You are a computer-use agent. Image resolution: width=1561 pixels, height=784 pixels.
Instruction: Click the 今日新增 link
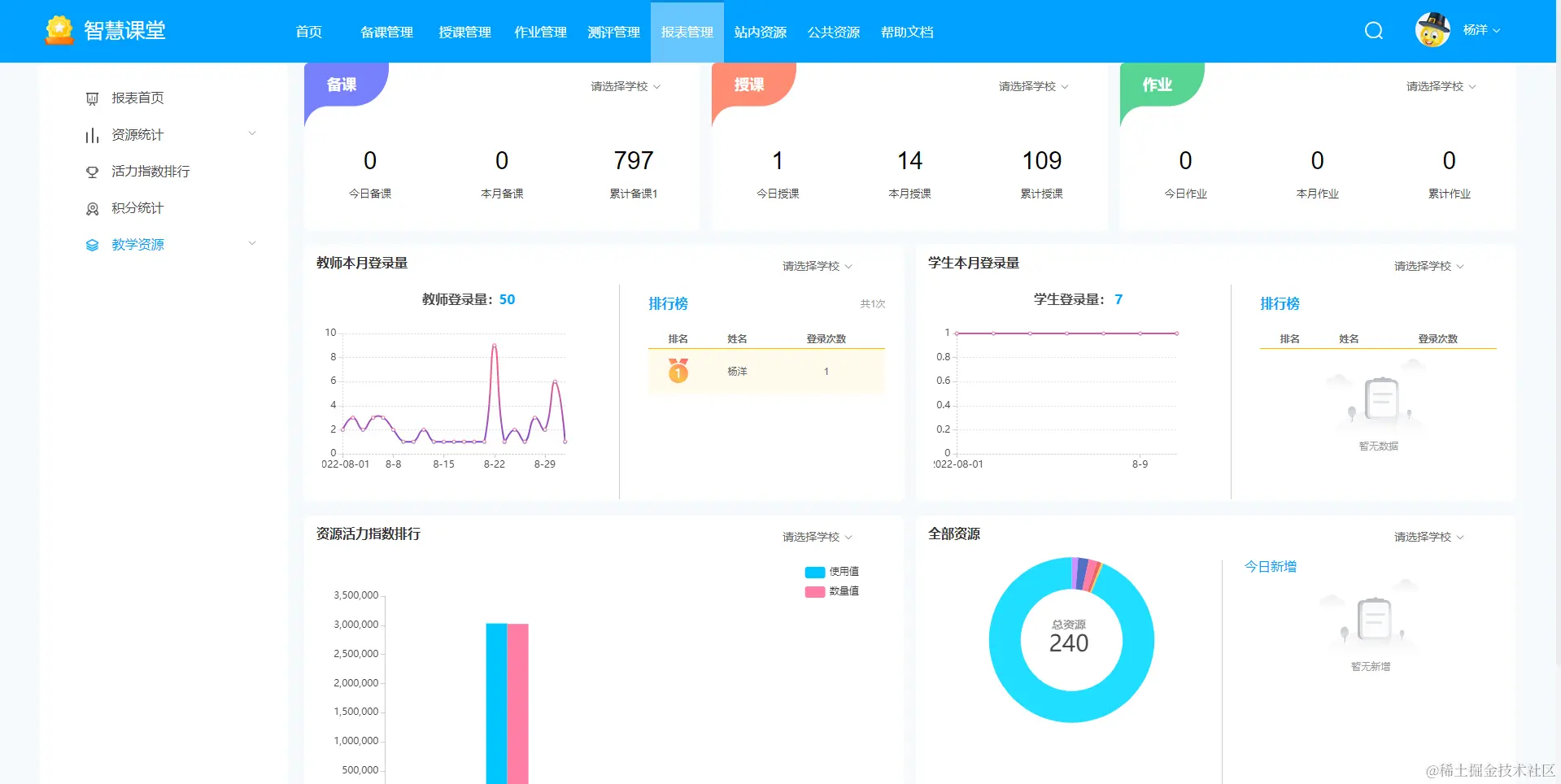coord(1269,566)
